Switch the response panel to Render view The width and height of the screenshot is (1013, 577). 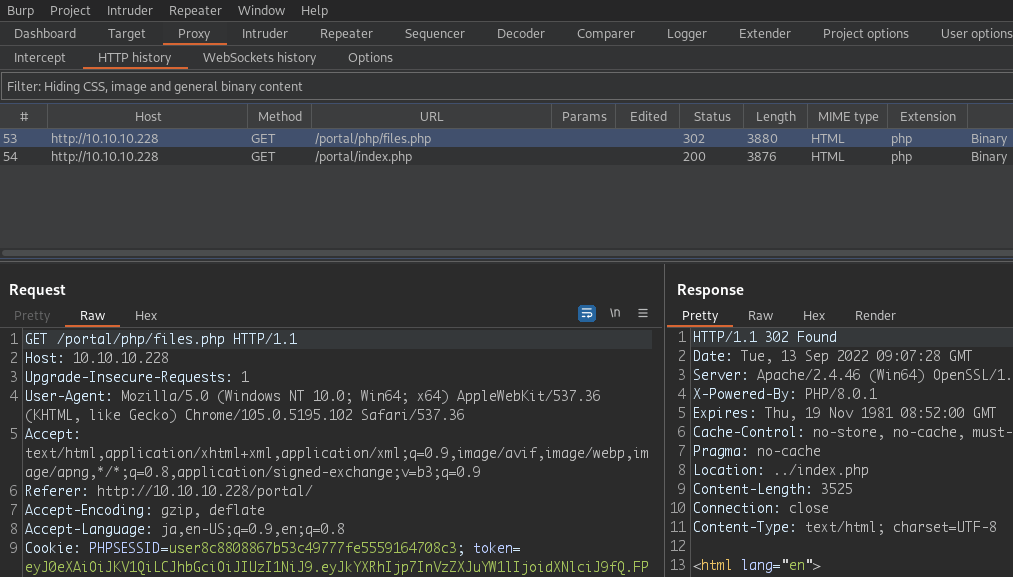click(874, 315)
